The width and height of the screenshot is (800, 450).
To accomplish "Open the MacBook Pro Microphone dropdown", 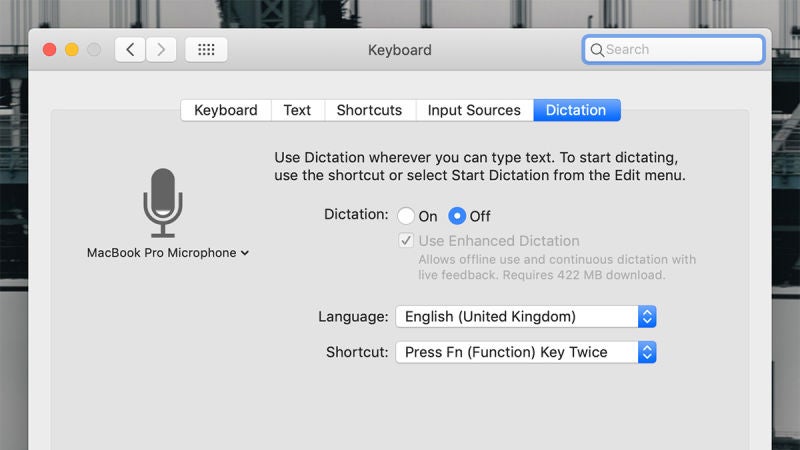I will coord(167,253).
